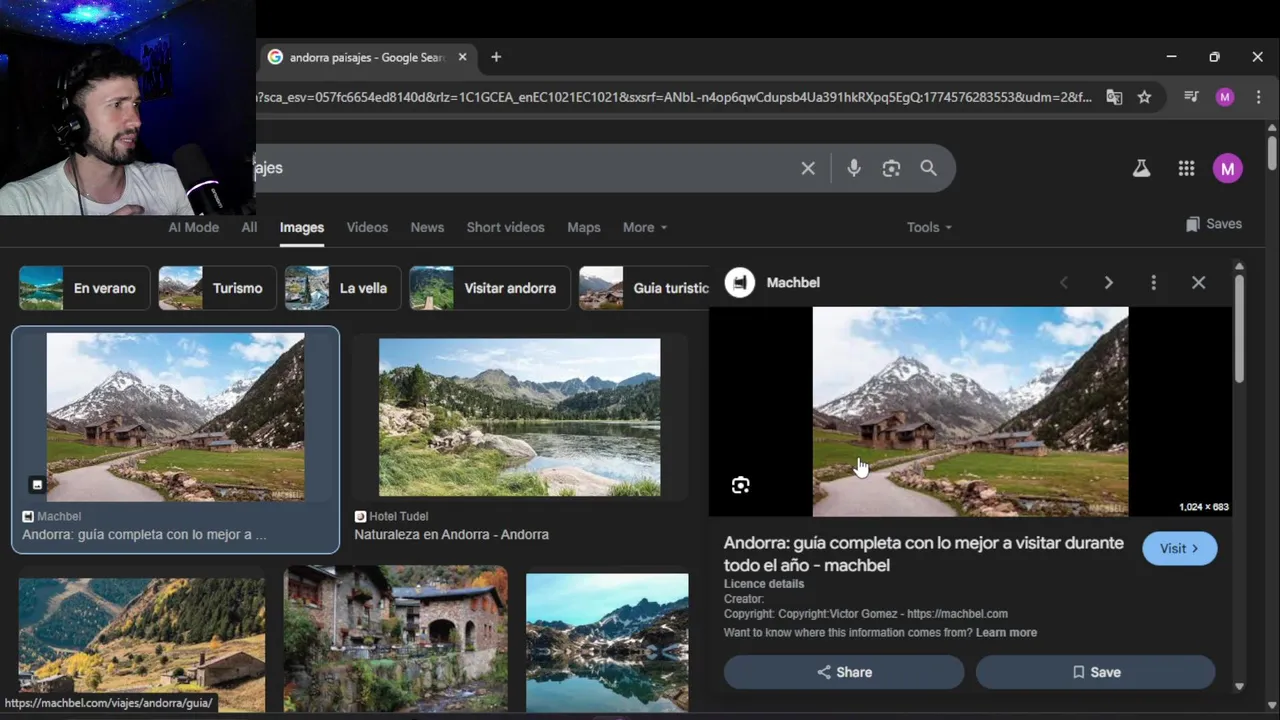Viewport: 1280px width, 720px height.
Task: Filter by Guia turistic chip
Action: (644, 288)
